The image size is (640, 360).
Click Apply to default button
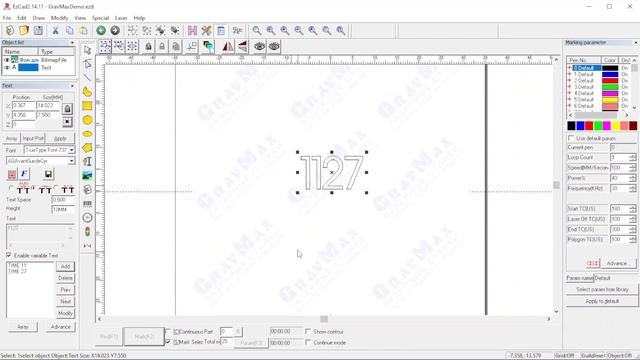[x=602, y=301]
